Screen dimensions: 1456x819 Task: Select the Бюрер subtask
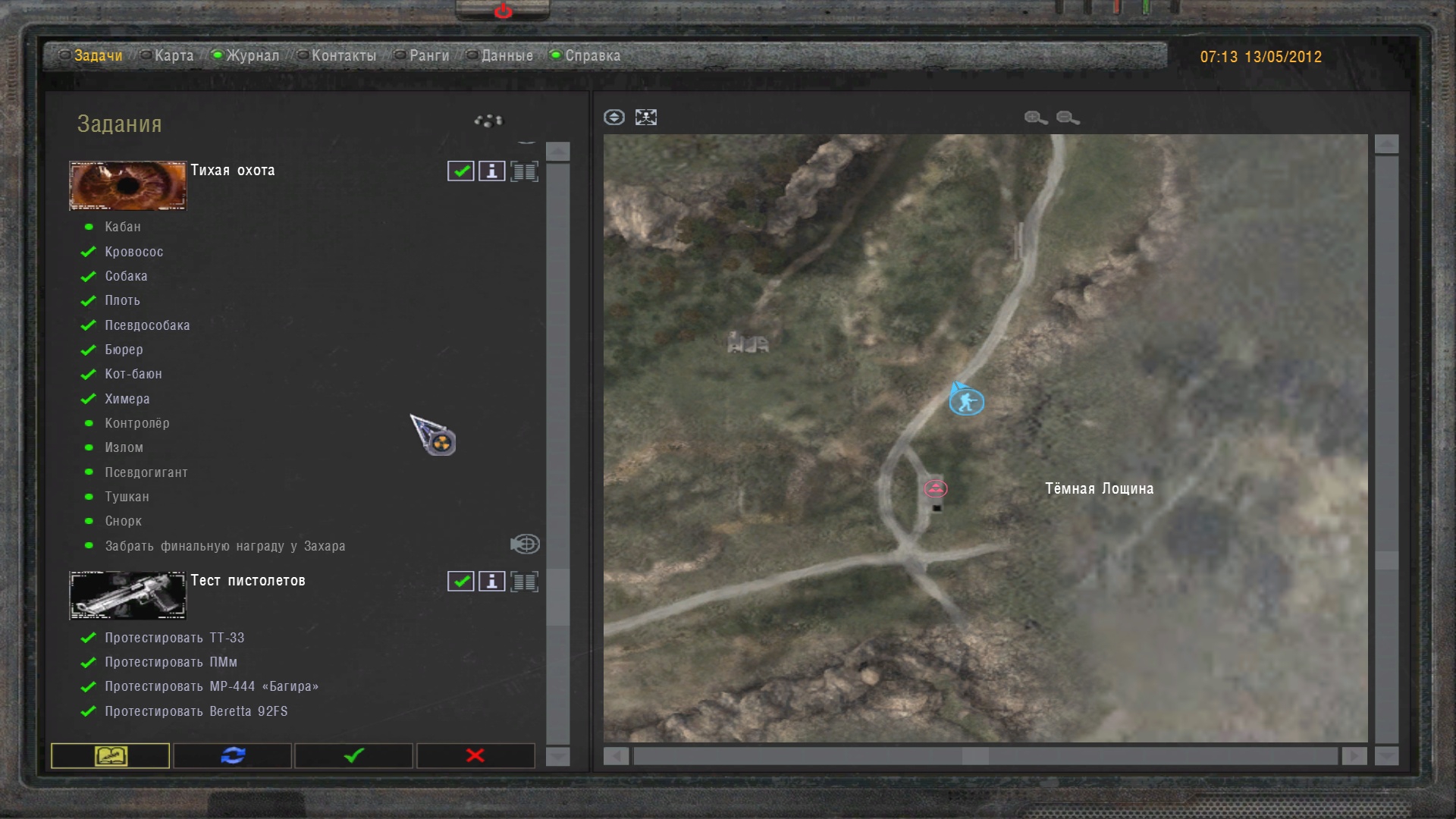tap(124, 350)
